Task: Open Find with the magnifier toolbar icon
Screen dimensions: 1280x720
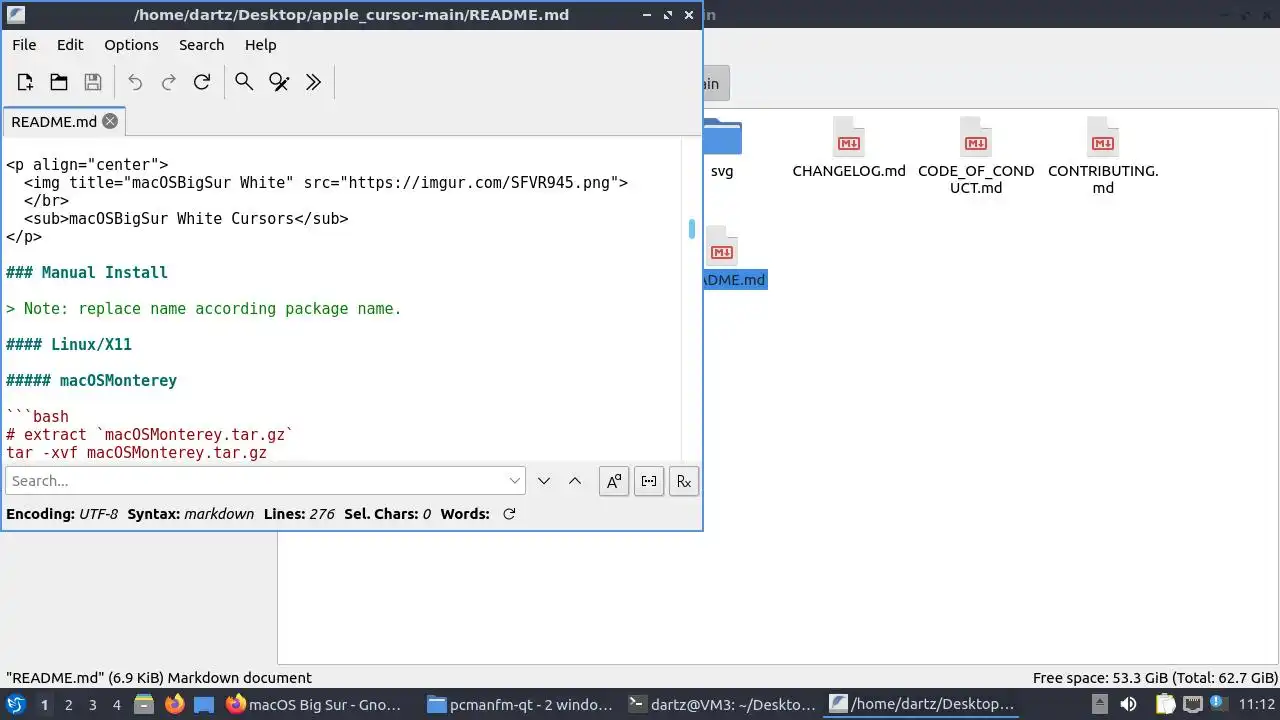Action: point(244,83)
